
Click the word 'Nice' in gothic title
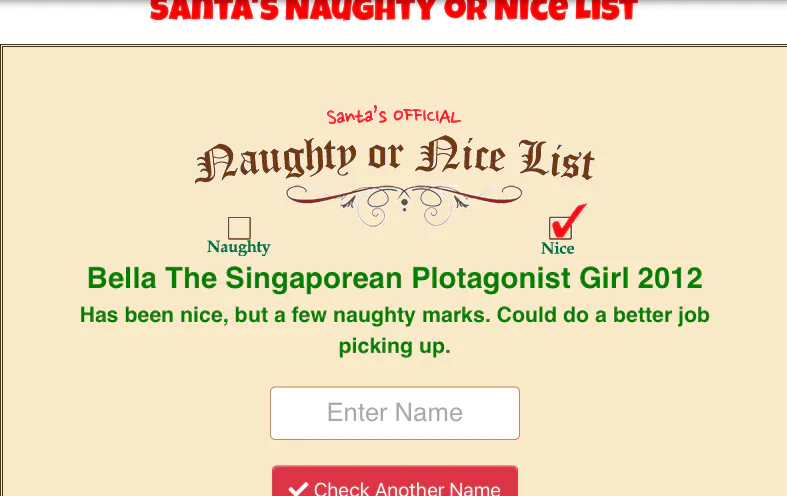pos(461,155)
